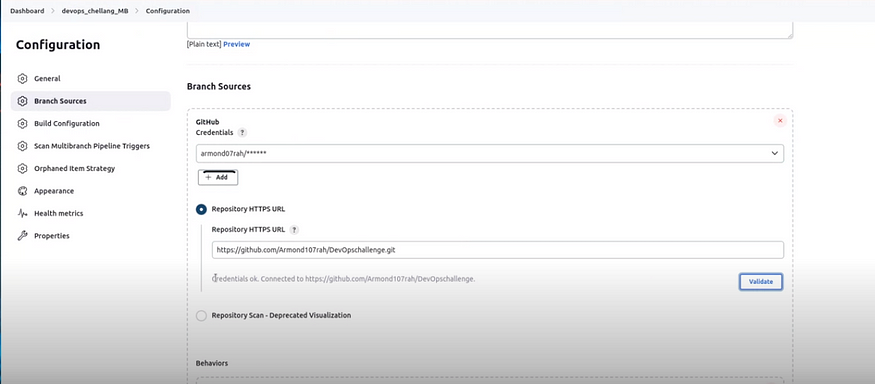Click the Preview link under description
This screenshot has height=384, width=875.
click(237, 44)
